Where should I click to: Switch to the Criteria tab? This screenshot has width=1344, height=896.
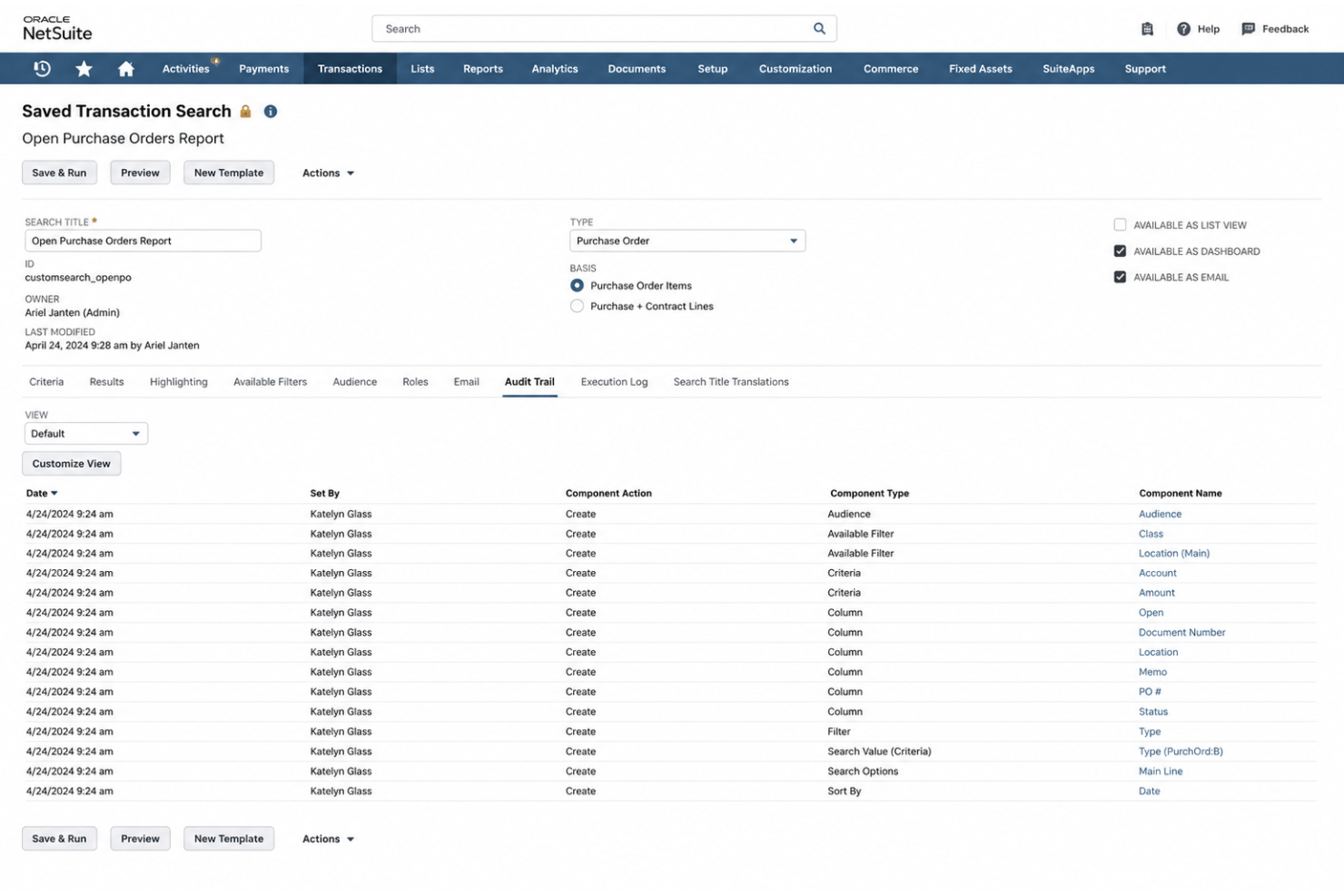(x=46, y=381)
